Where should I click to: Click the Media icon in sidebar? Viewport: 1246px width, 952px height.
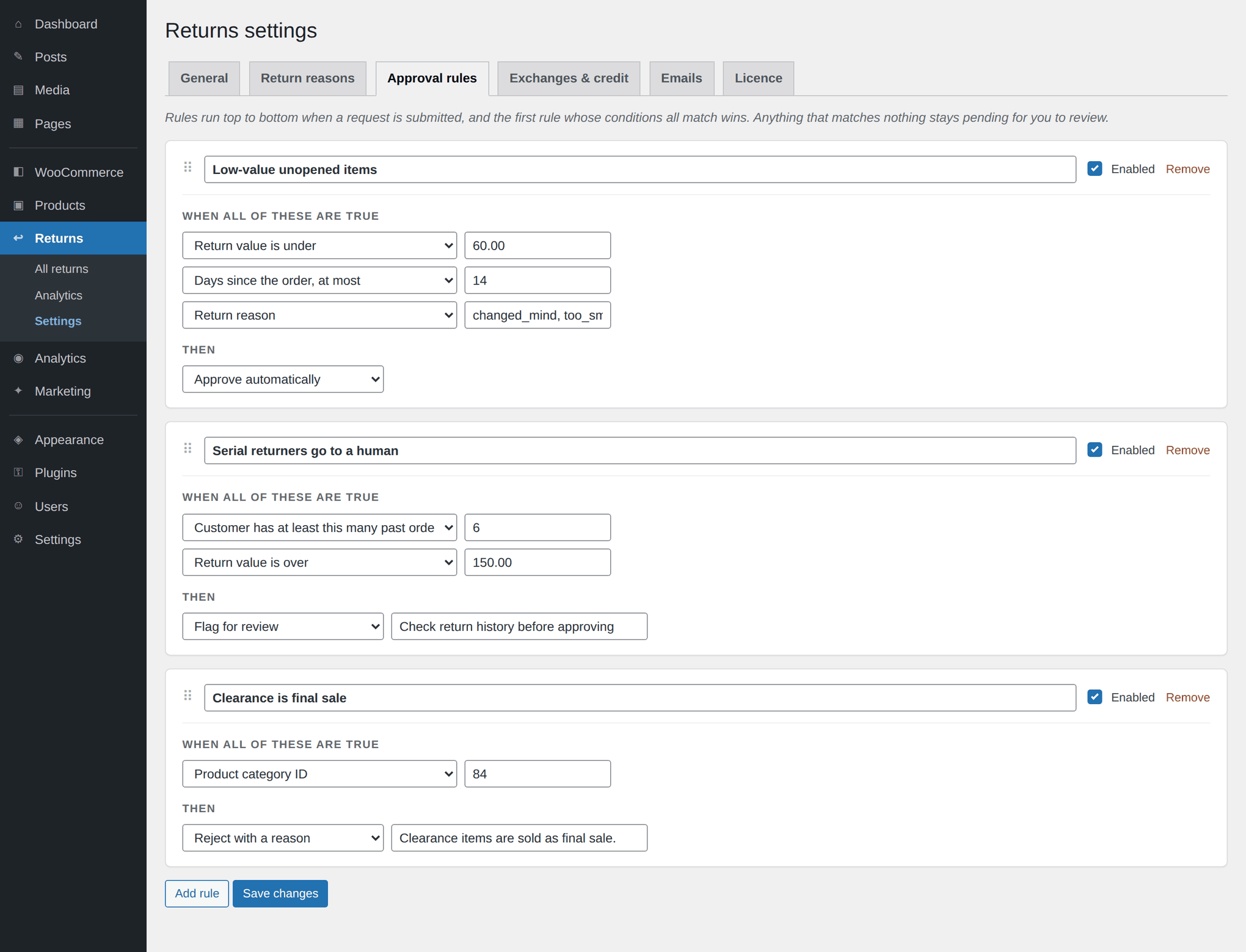(18, 90)
